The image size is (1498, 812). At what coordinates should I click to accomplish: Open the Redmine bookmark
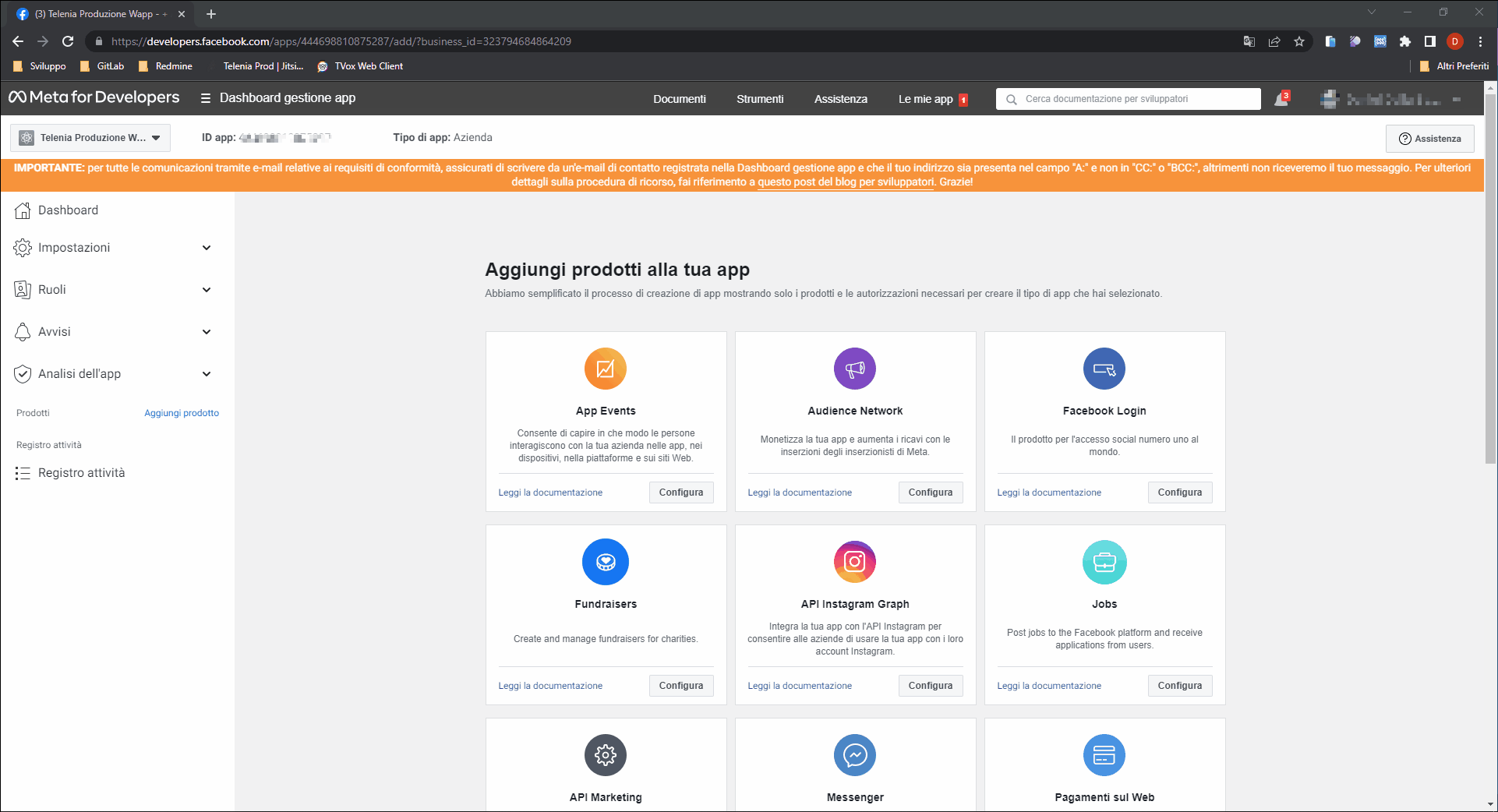click(x=165, y=66)
